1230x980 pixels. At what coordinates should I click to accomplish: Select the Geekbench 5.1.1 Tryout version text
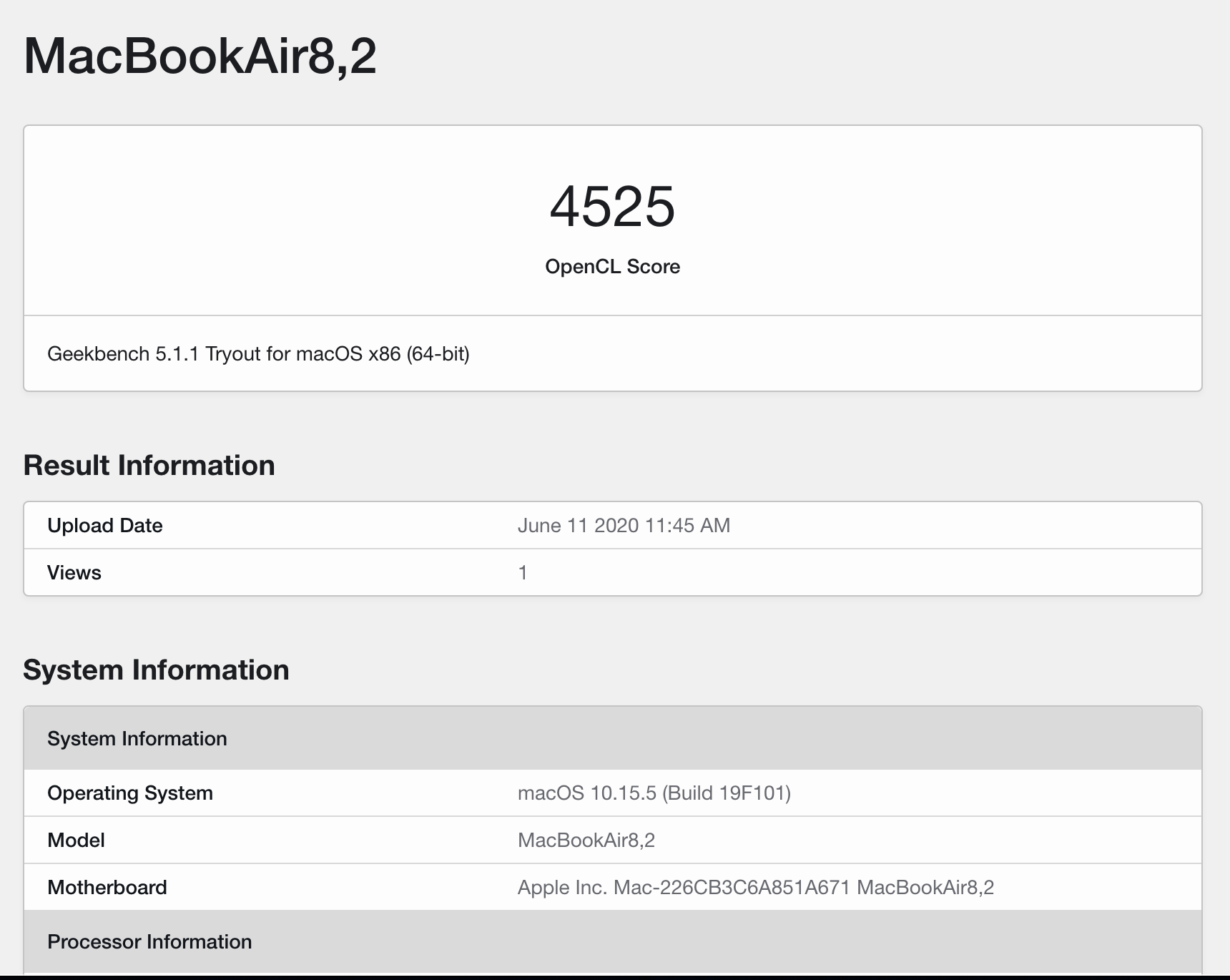click(258, 354)
